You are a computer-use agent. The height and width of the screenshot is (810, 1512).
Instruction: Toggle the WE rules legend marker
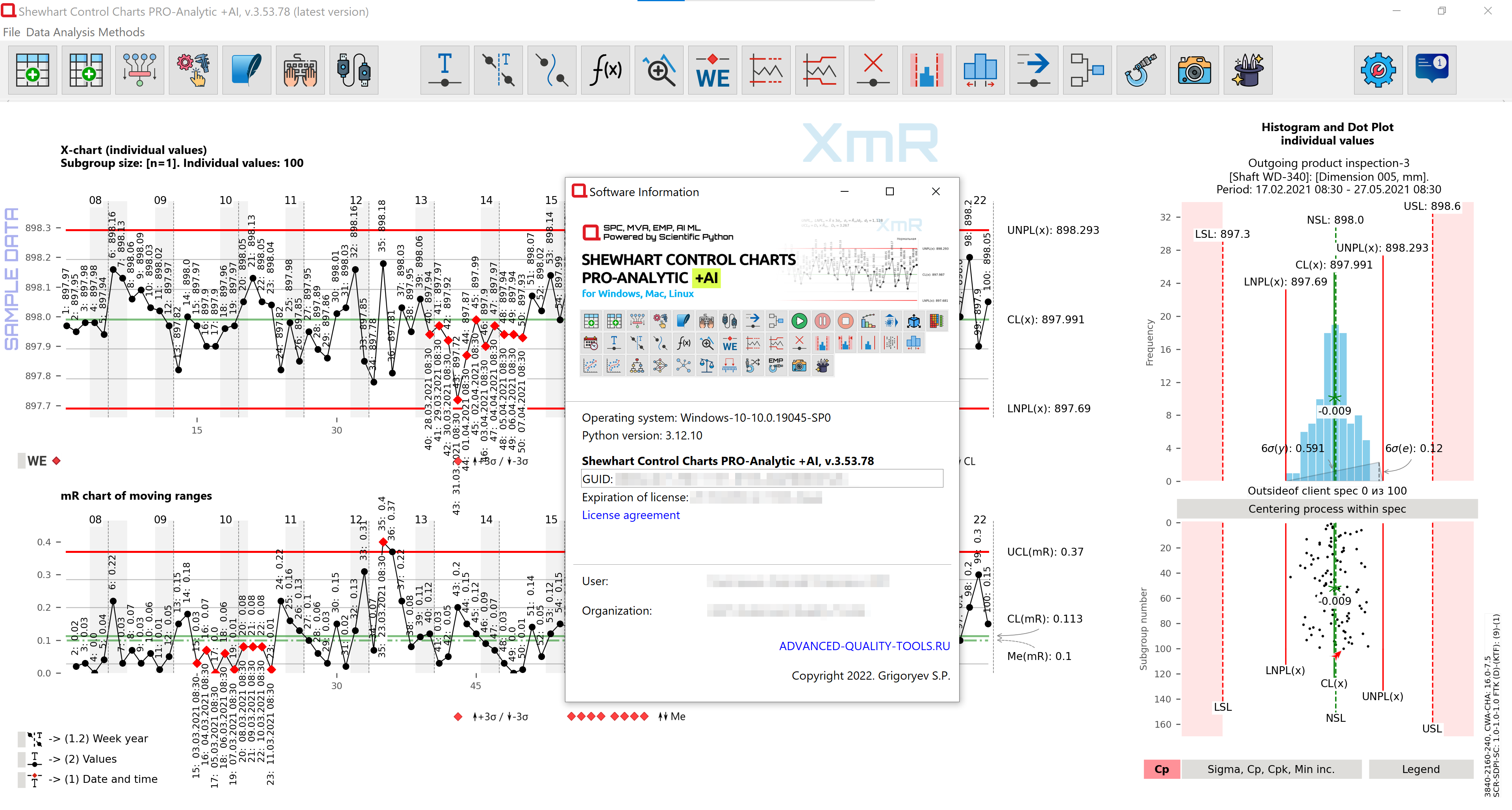pos(39,461)
